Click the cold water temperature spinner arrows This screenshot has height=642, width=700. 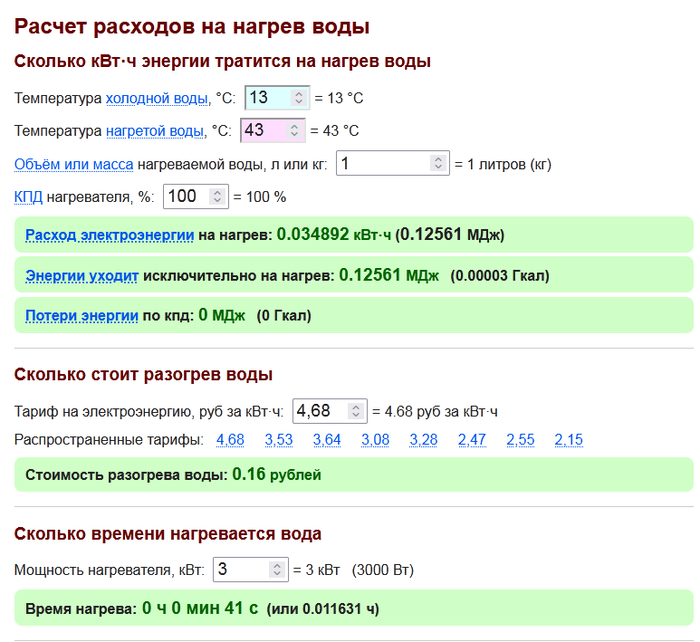click(x=298, y=98)
